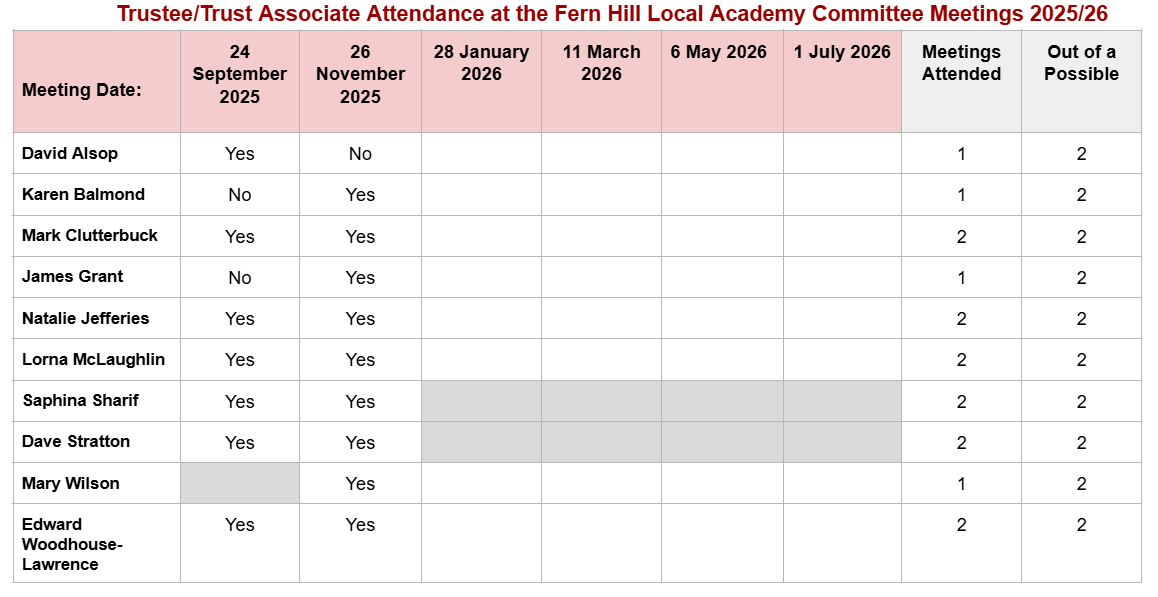This screenshot has height=597, width=1158.
Task: Click the Mark Clutterbuck name cell
Action: [x=90, y=236]
